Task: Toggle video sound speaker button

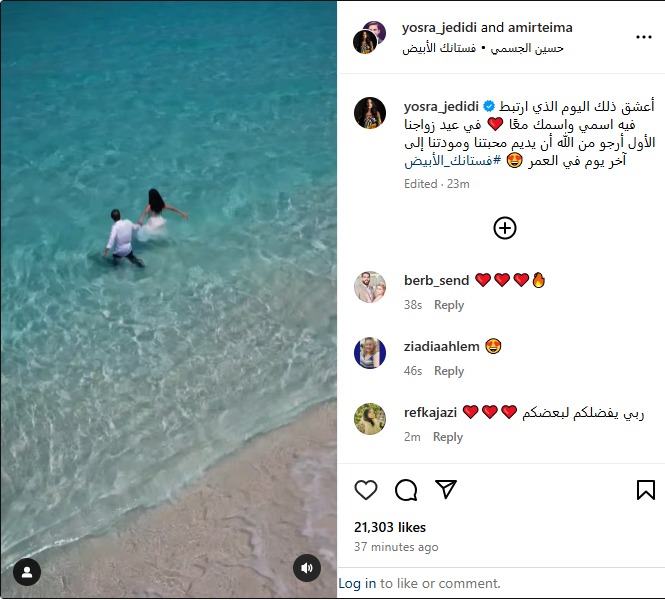Action: [307, 568]
